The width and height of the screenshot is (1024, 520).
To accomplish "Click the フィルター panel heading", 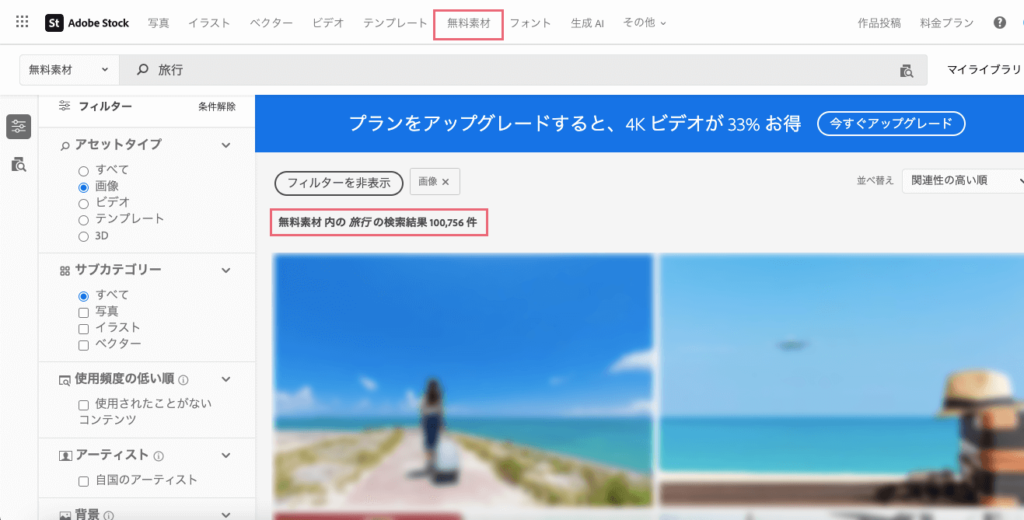I will pyautogui.click(x=105, y=106).
